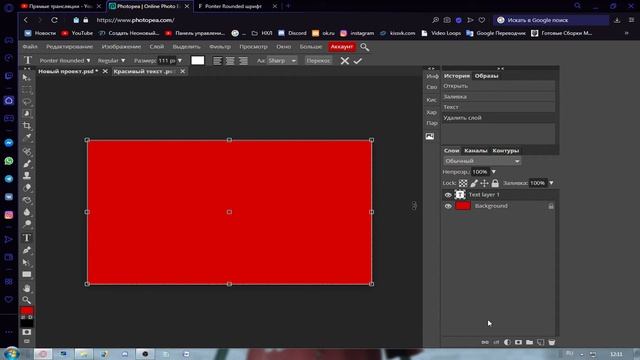The width and height of the screenshot is (640, 360).
Task: Toggle lock all padlock
Action: tap(495, 183)
